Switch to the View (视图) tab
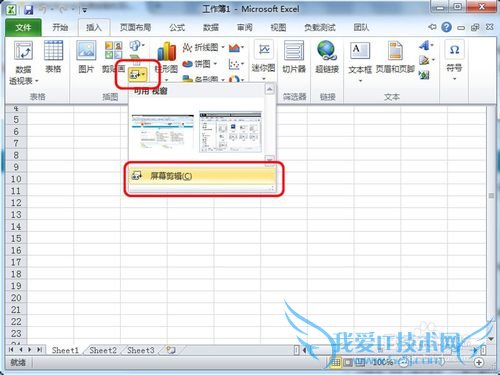Viewport: 500px width, 375px height. click(278, 27)
